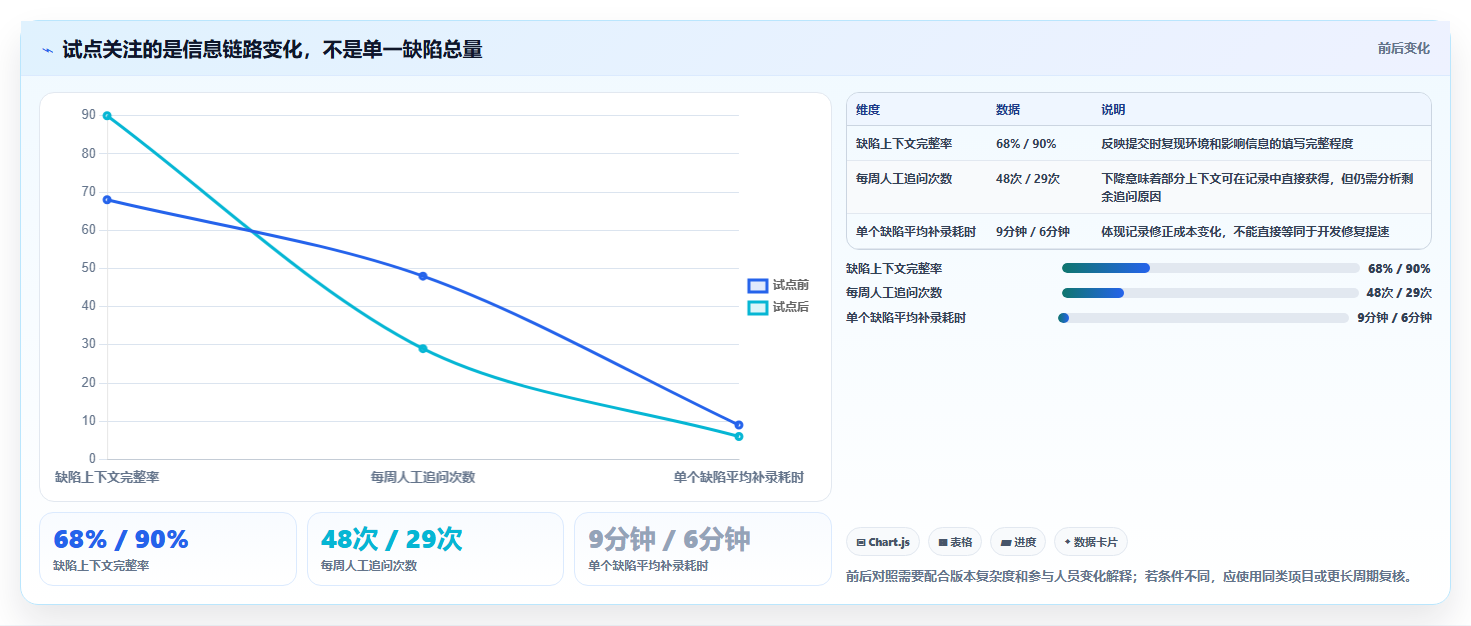Open the 48次 / 29次 data card

coord(436,549)
